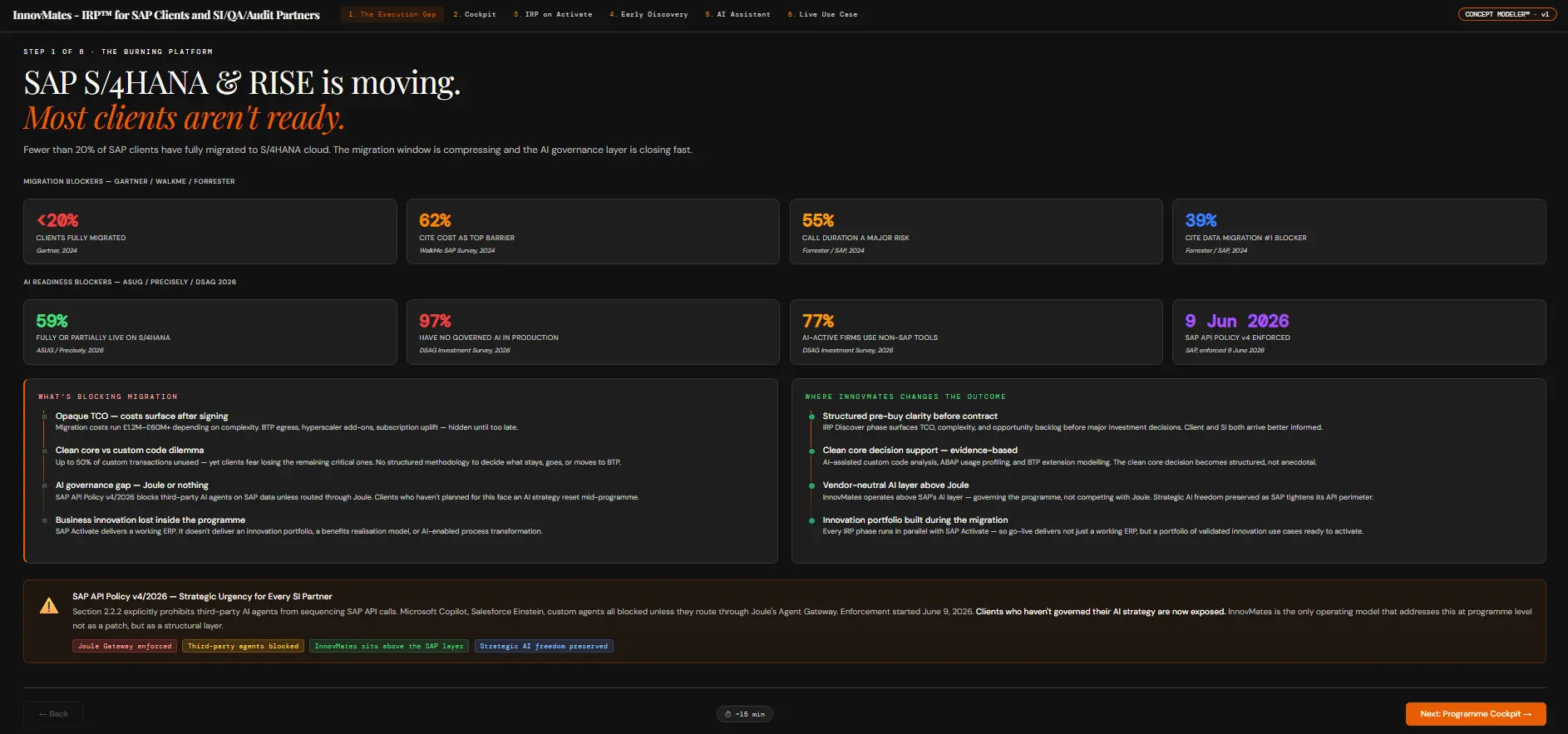Click the "Joule Gateway enforced" tag
This screenshot has width=1568, height=734.
pyautogui.click(x=125, y=646)
